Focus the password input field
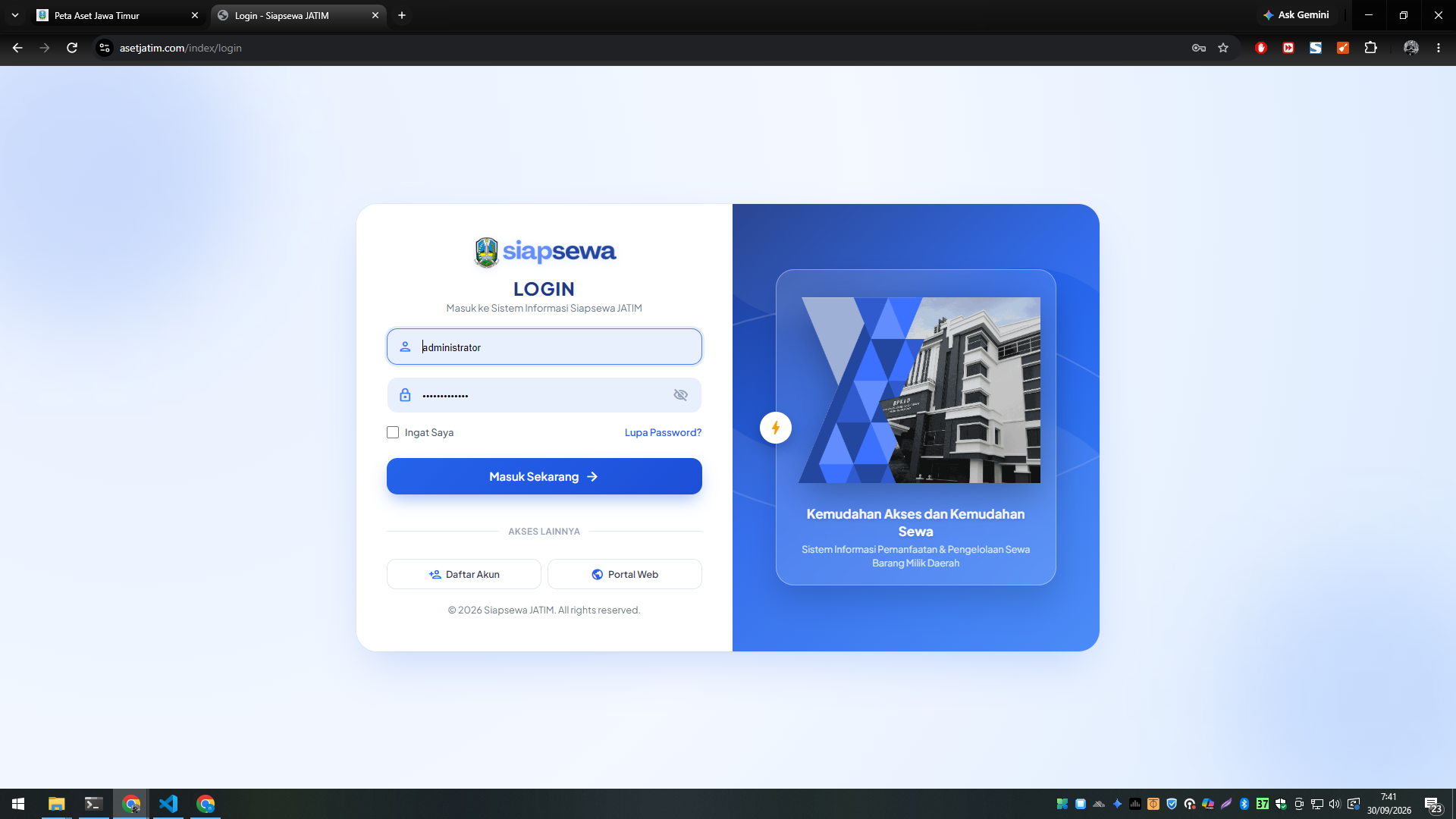1456x819 pixels. tap(544, 395)
